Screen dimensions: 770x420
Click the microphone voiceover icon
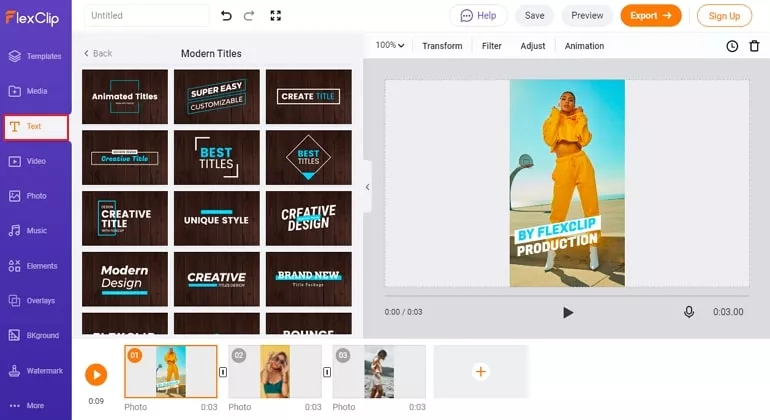(x=689, y=312)
